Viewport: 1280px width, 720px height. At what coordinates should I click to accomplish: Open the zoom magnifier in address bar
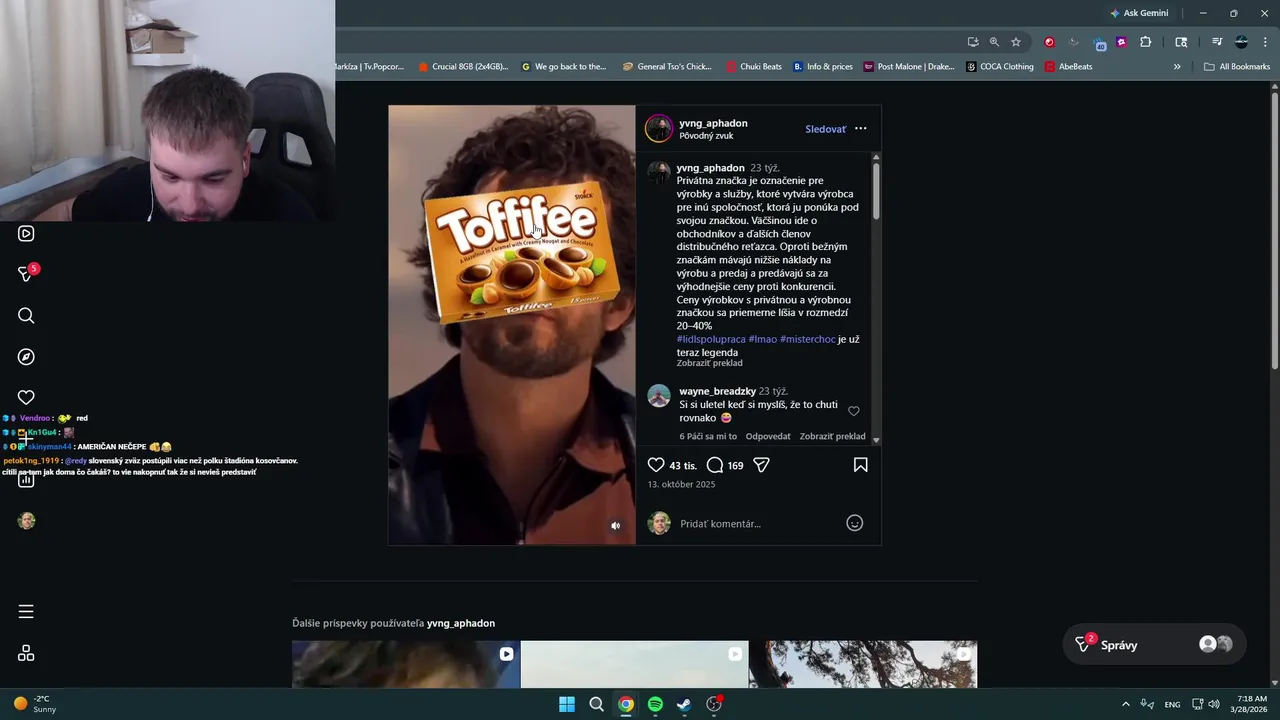point(994,42)
